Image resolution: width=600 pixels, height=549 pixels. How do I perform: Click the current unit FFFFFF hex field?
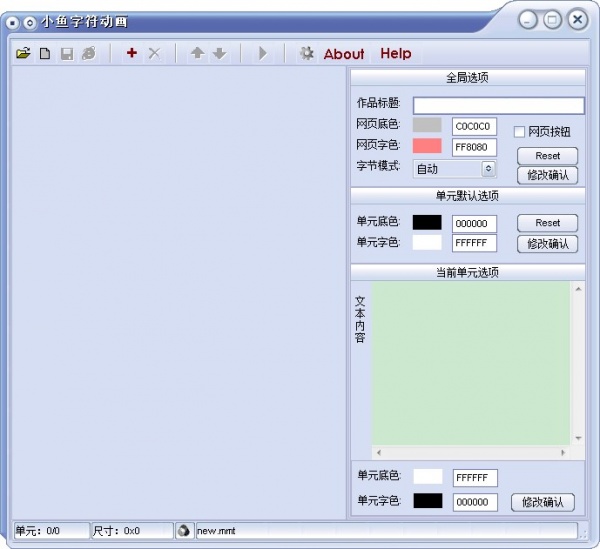click(475, 478)
